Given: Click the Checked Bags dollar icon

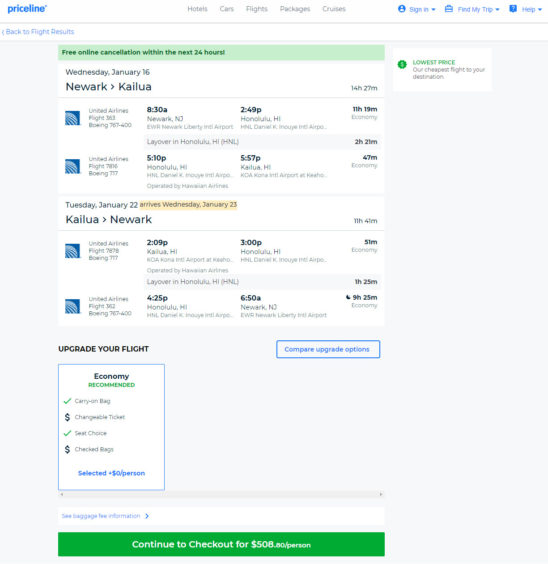Looking at the screenshot, I should [67, 449].
